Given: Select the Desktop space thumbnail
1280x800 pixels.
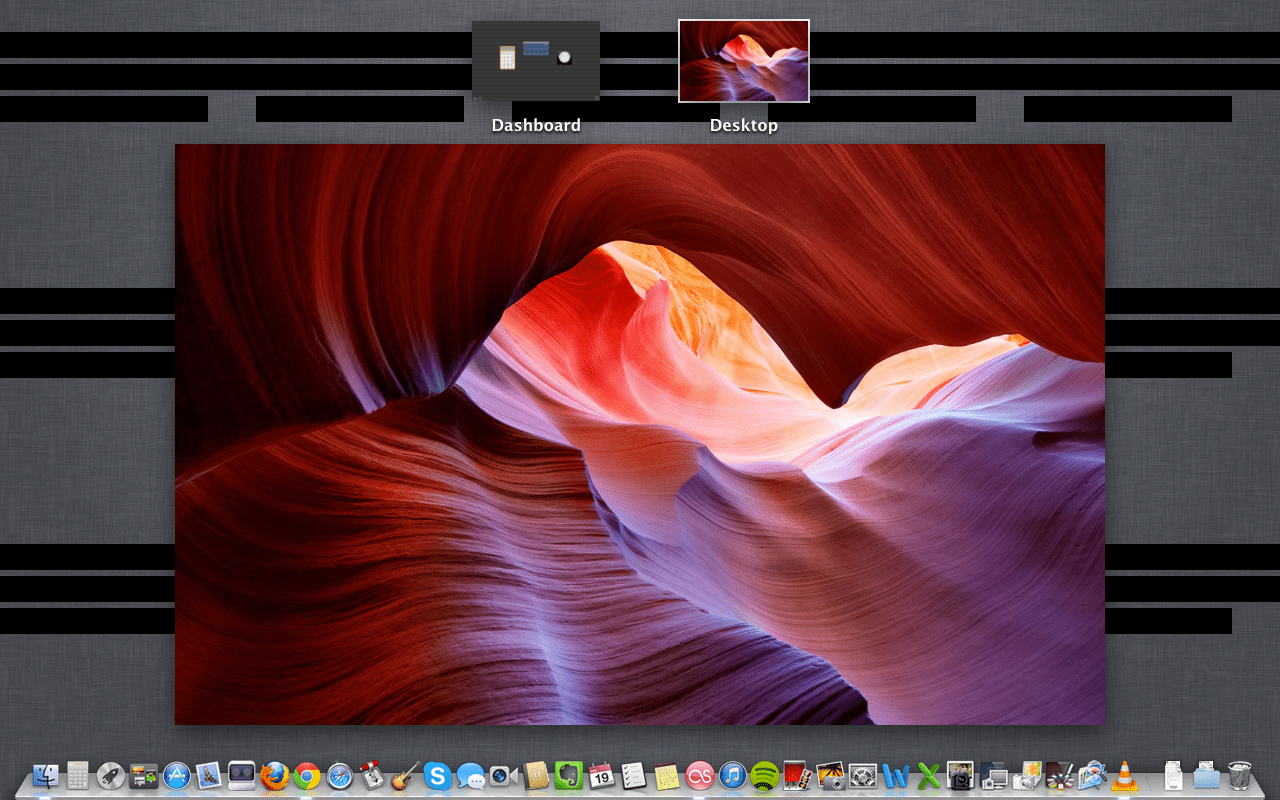Looking at the screenshot, I should coord(744,61).
